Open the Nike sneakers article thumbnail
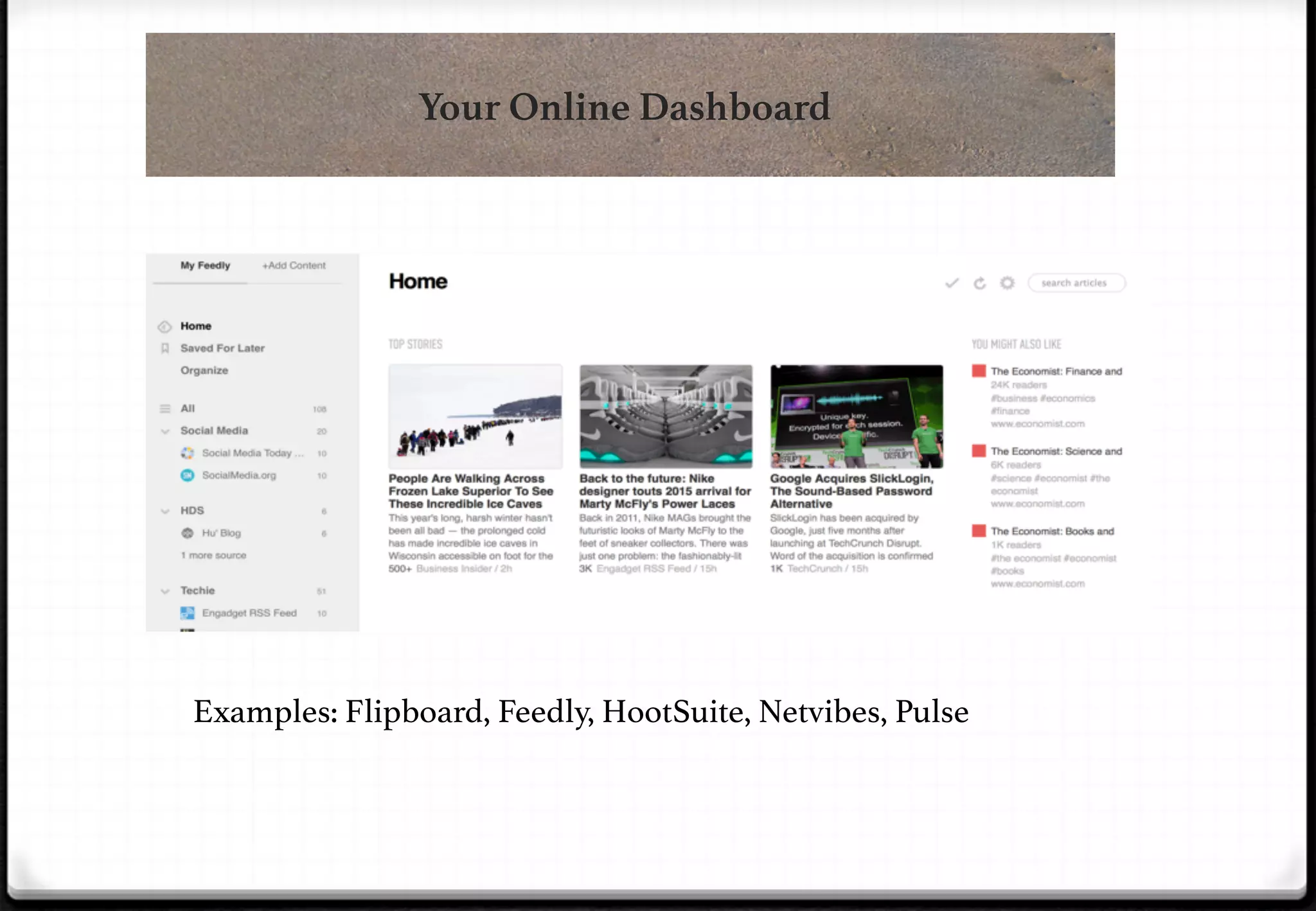The image size is (1316, 911). pyautogui.click(x=666, y=416)
